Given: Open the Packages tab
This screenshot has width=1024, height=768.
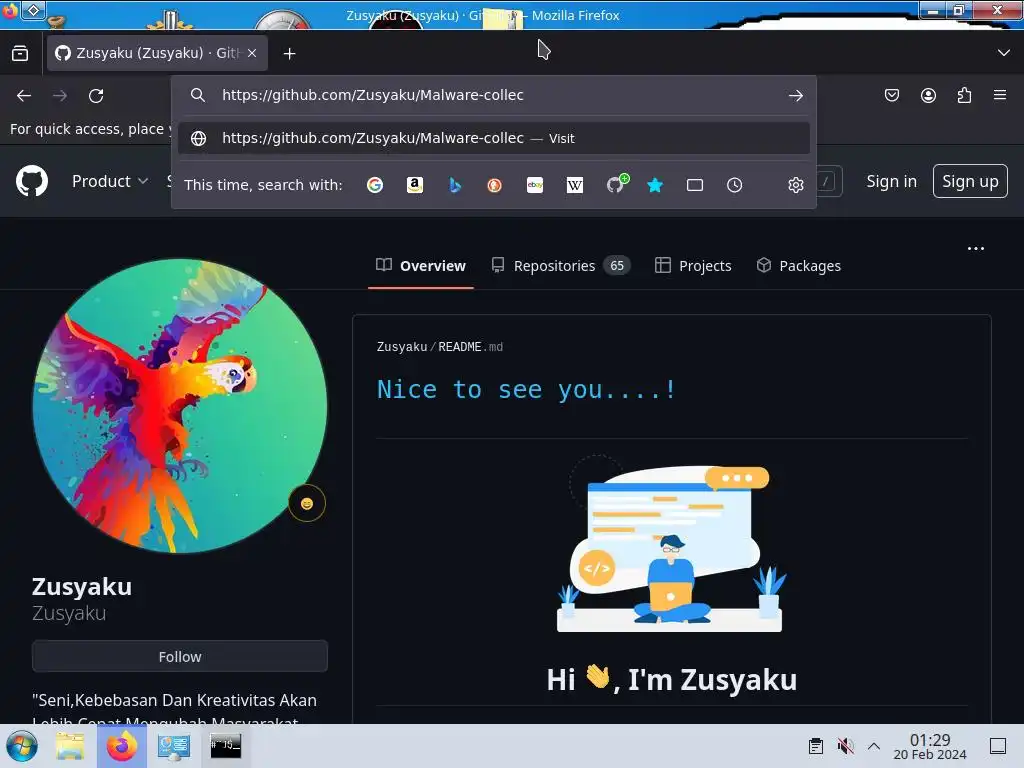Looking at the screenshot, I should click(x=799, y=266).
